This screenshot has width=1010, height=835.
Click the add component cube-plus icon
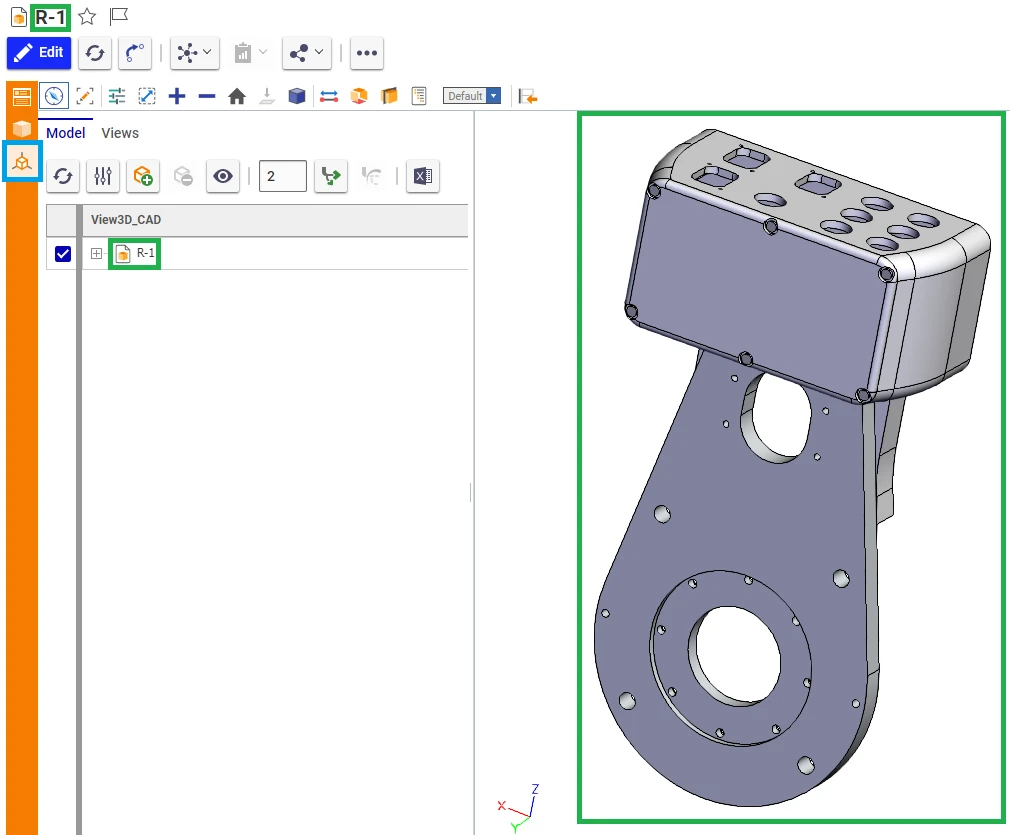(x=143, y=176)
